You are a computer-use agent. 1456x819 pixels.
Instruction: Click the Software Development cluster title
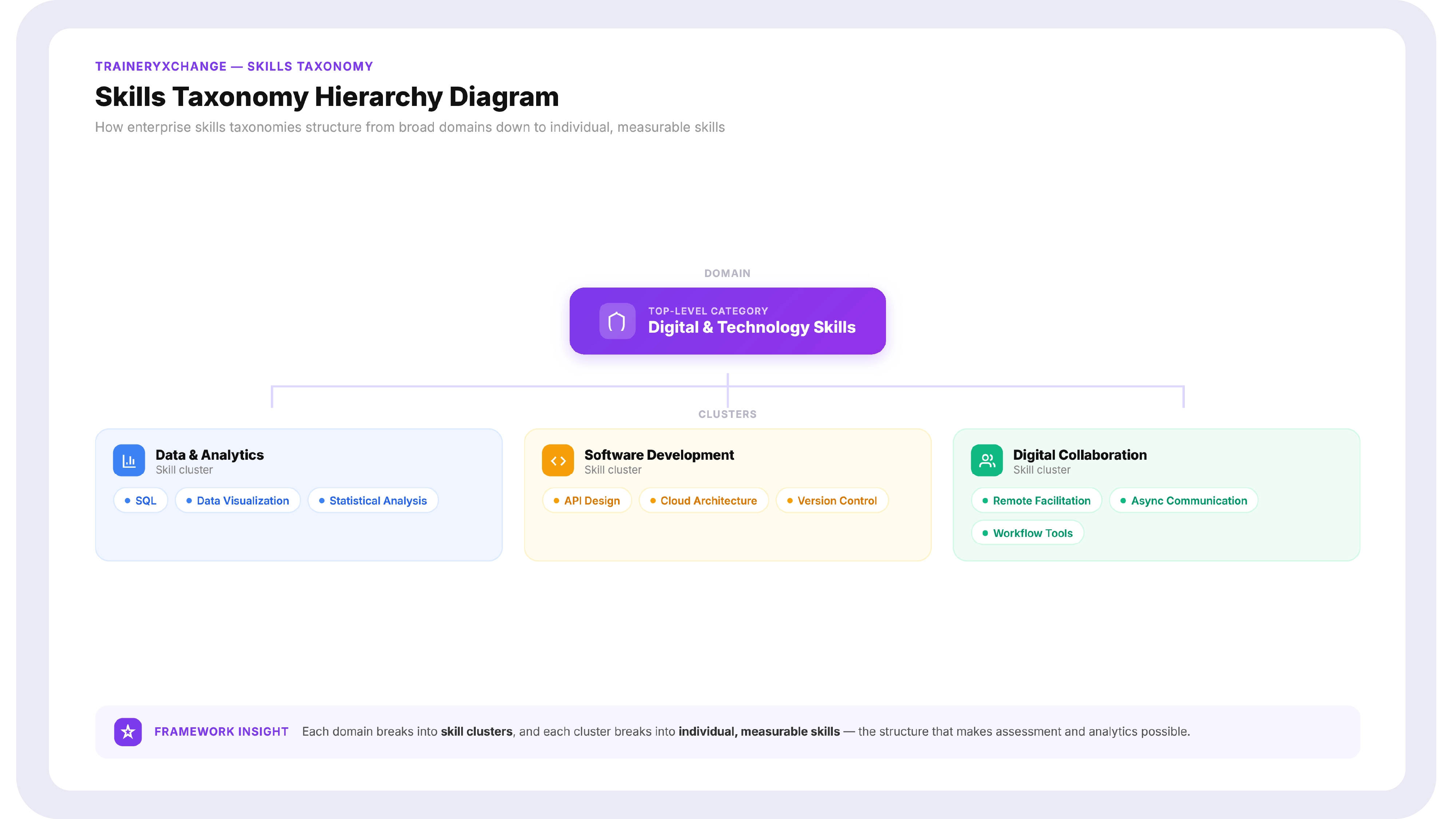point(659,455)
